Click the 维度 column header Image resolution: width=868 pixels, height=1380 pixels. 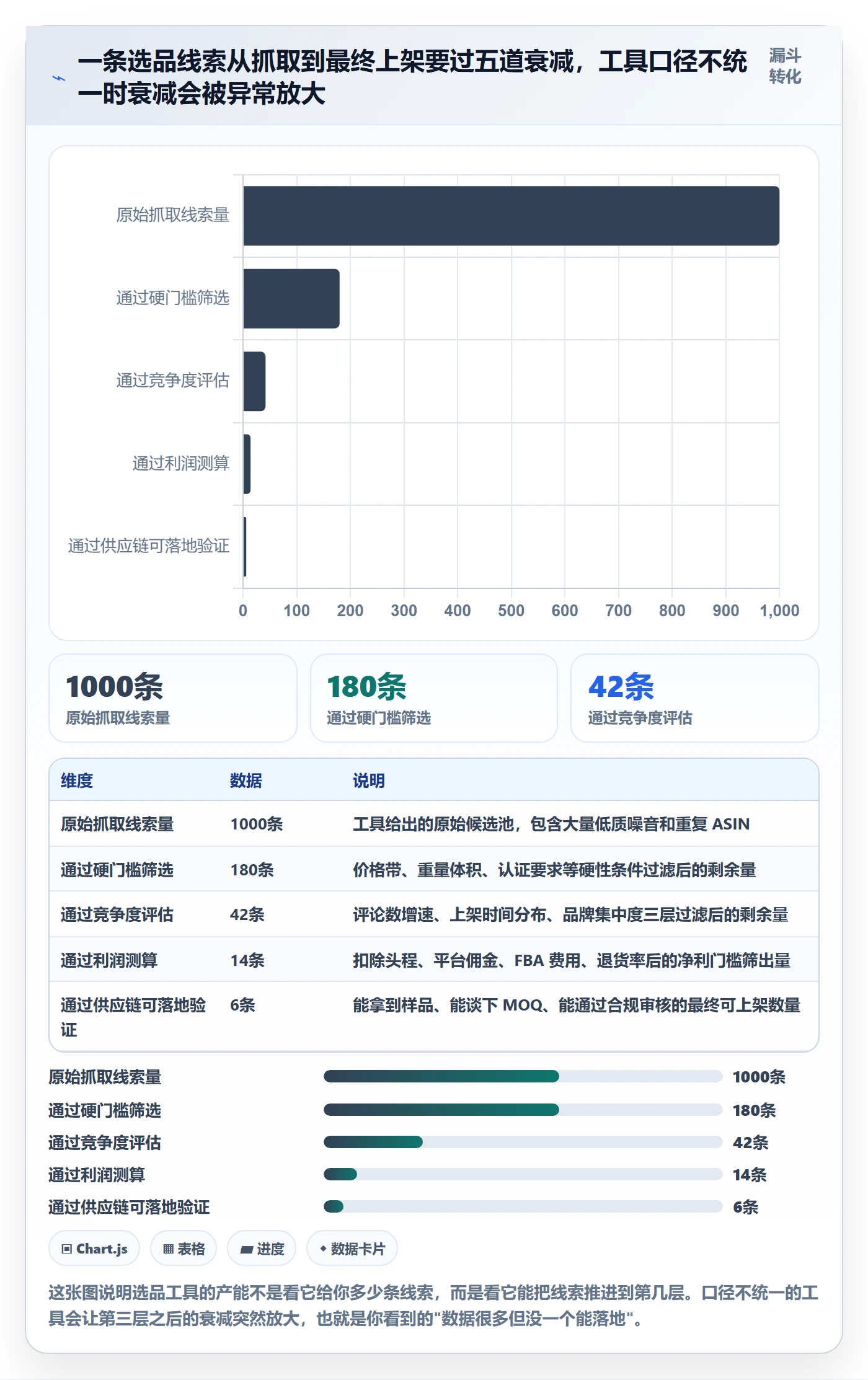[77, 781]
